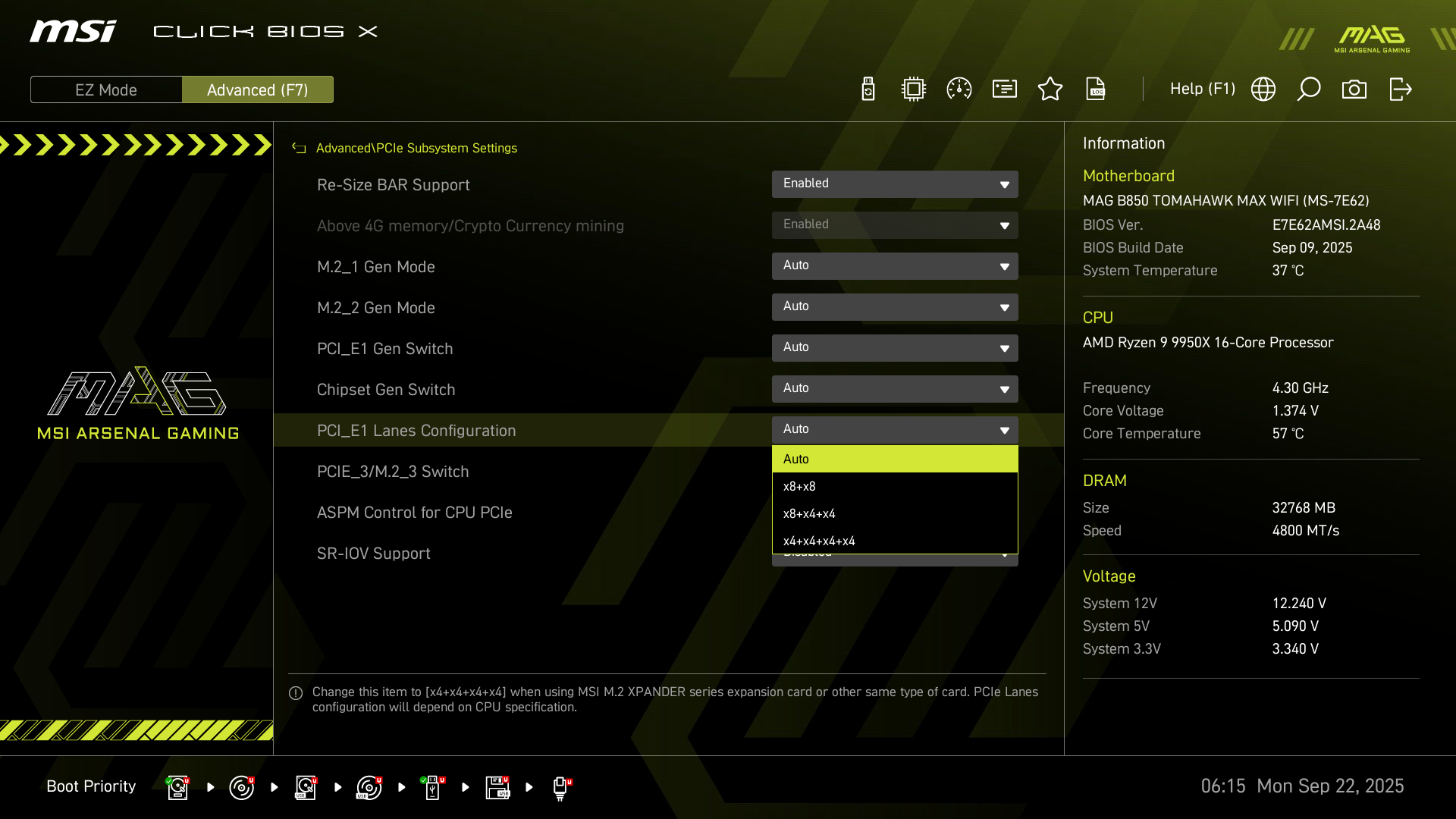Pick the x8+x4+x4 lane configuration
This screenshot has width=1456, height=819.
click(x=895, y=514)
